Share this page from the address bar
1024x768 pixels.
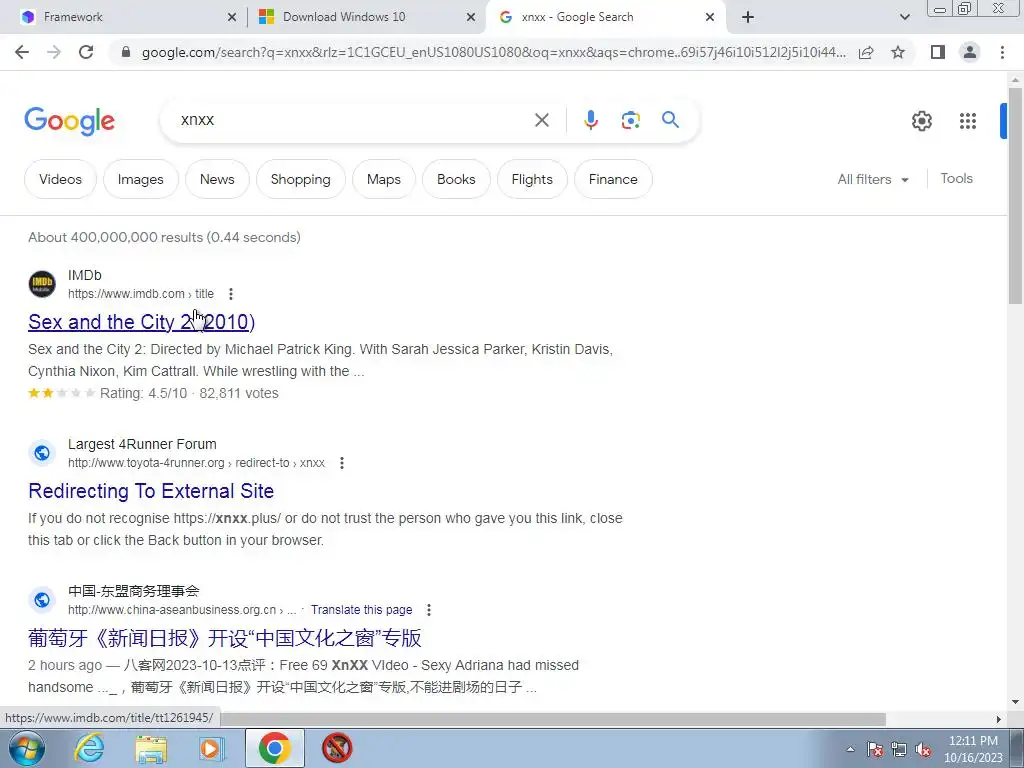pos(866,52)
